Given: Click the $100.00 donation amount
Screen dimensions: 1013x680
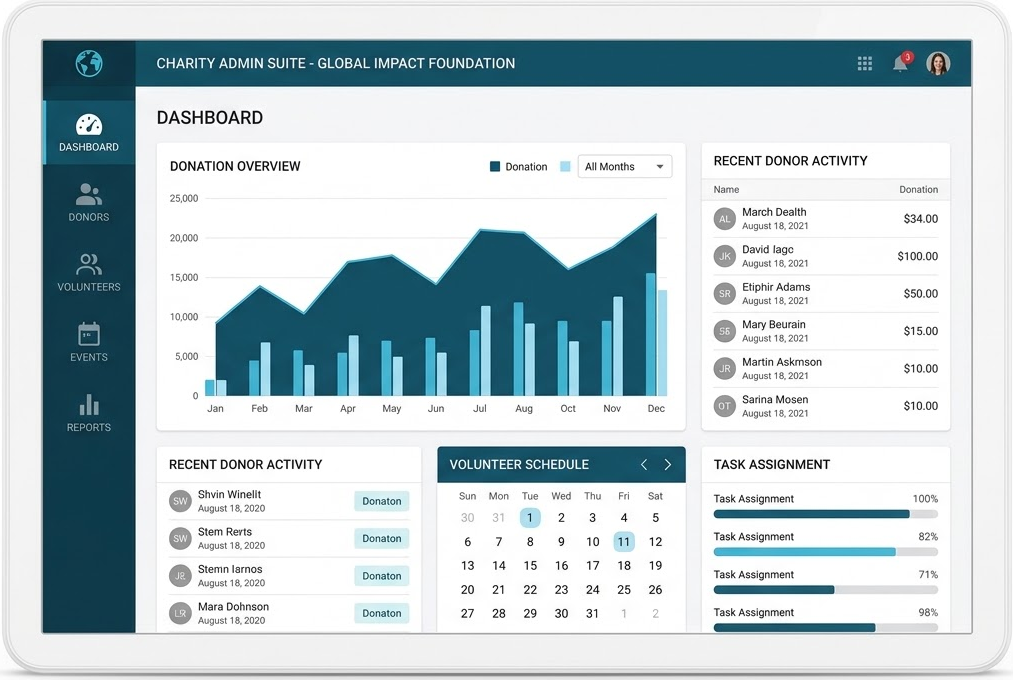Looking at the screenshot, I should [x=917, y=256].
